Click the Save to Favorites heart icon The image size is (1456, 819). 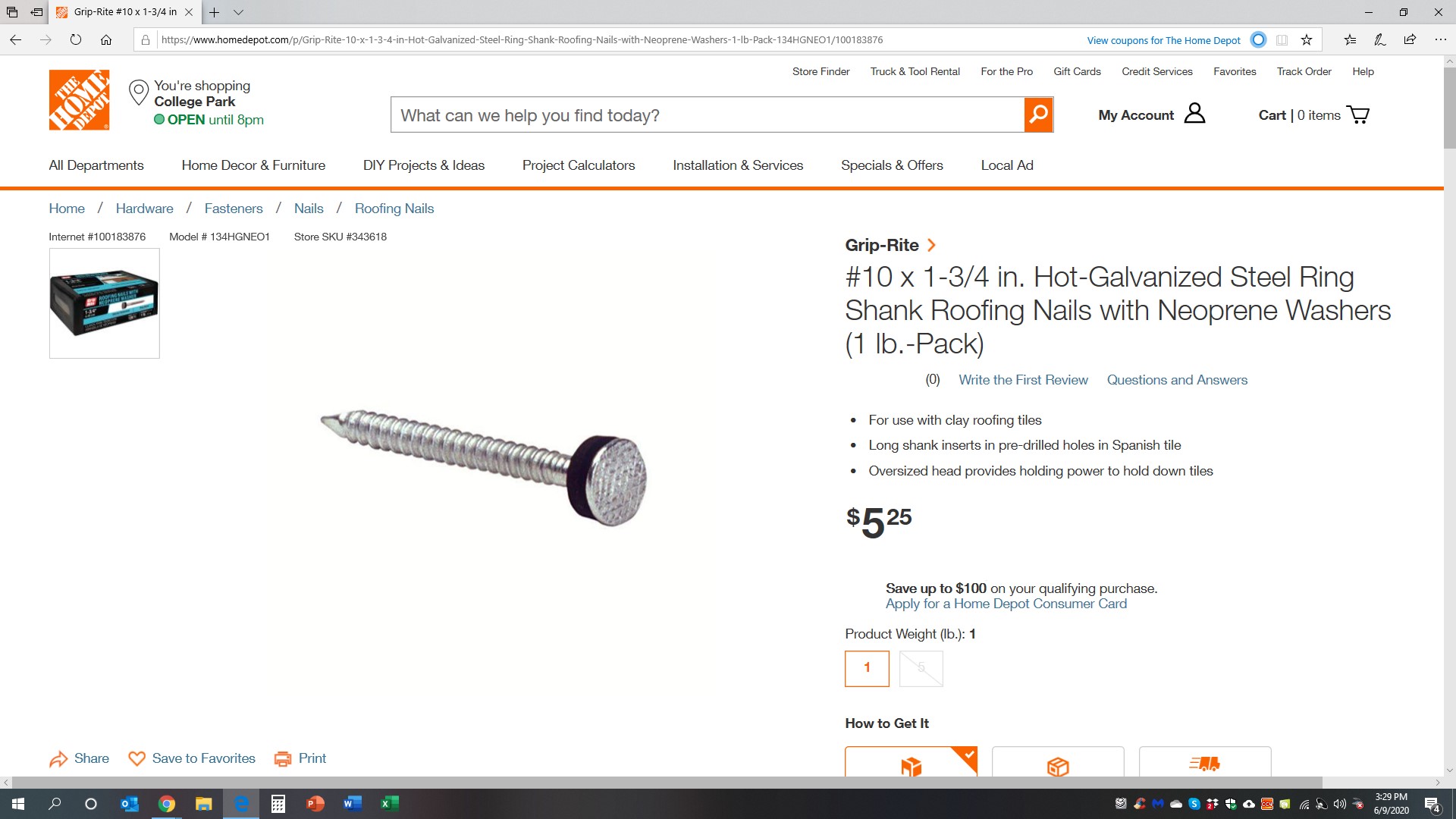(x=136, y=758)
